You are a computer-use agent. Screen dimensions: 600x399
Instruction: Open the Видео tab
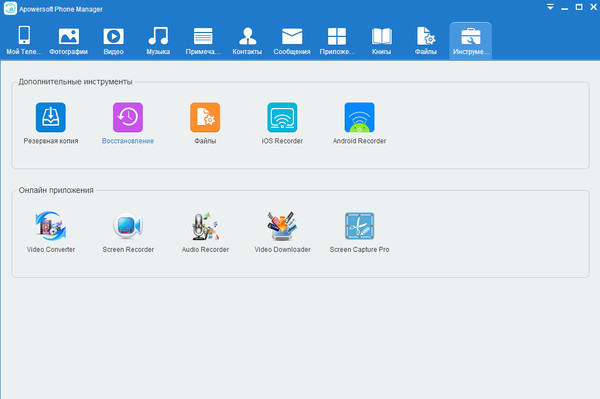click(113, 41)
